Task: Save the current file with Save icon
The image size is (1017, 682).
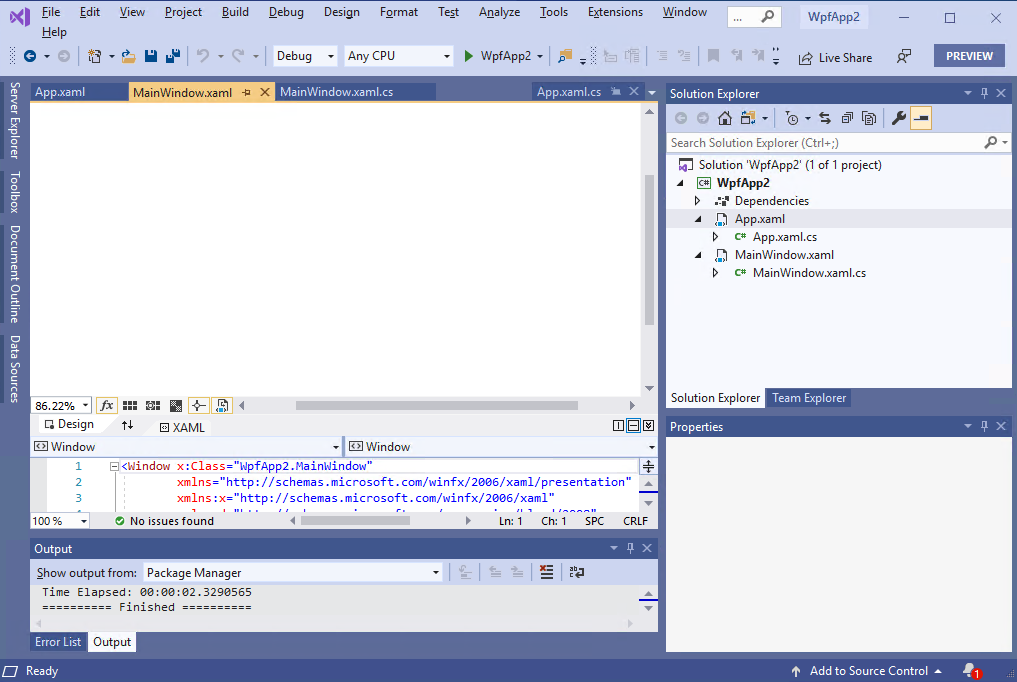Action: [150, 56]
